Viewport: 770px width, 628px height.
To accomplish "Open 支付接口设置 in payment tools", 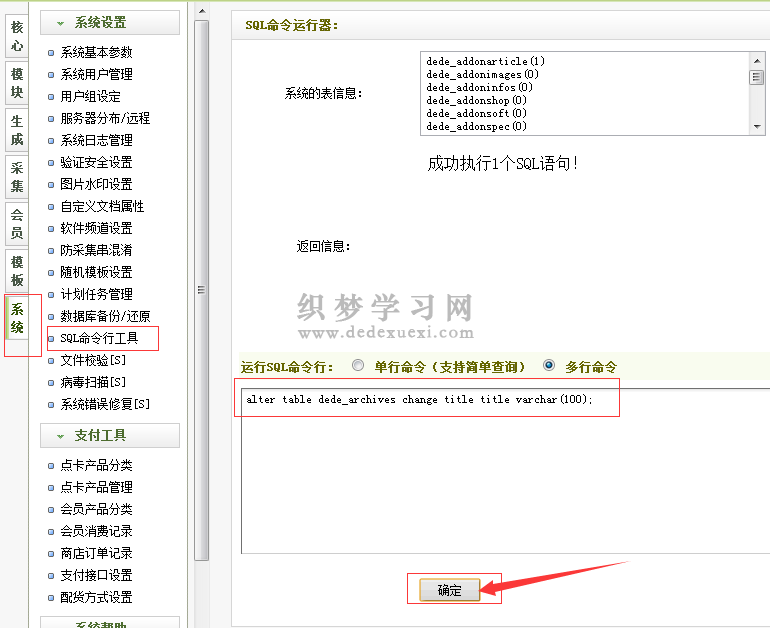I will pyautogui.click(x=96, y=575).
